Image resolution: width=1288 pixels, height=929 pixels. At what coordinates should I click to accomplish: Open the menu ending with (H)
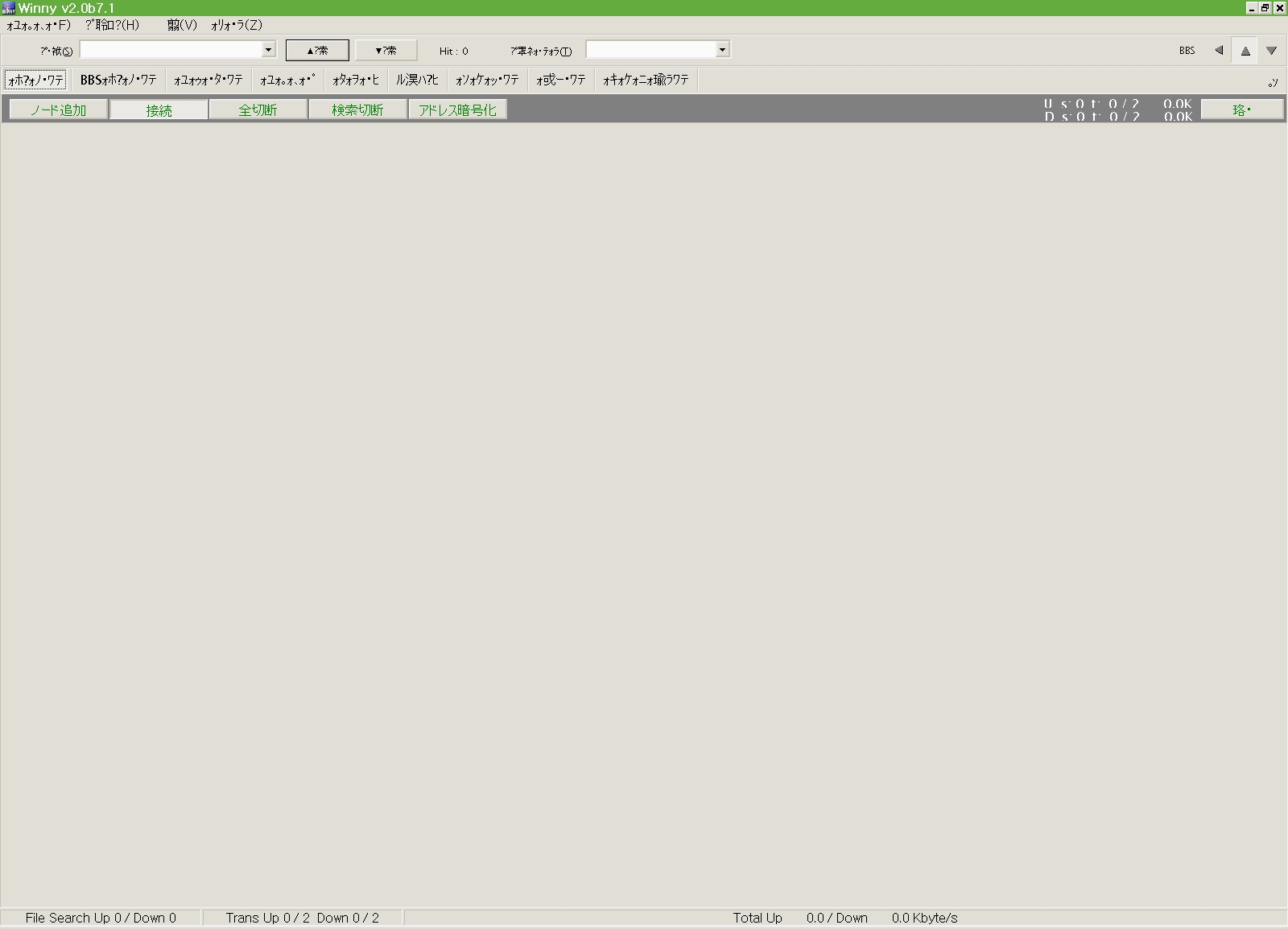pos(112,25)
